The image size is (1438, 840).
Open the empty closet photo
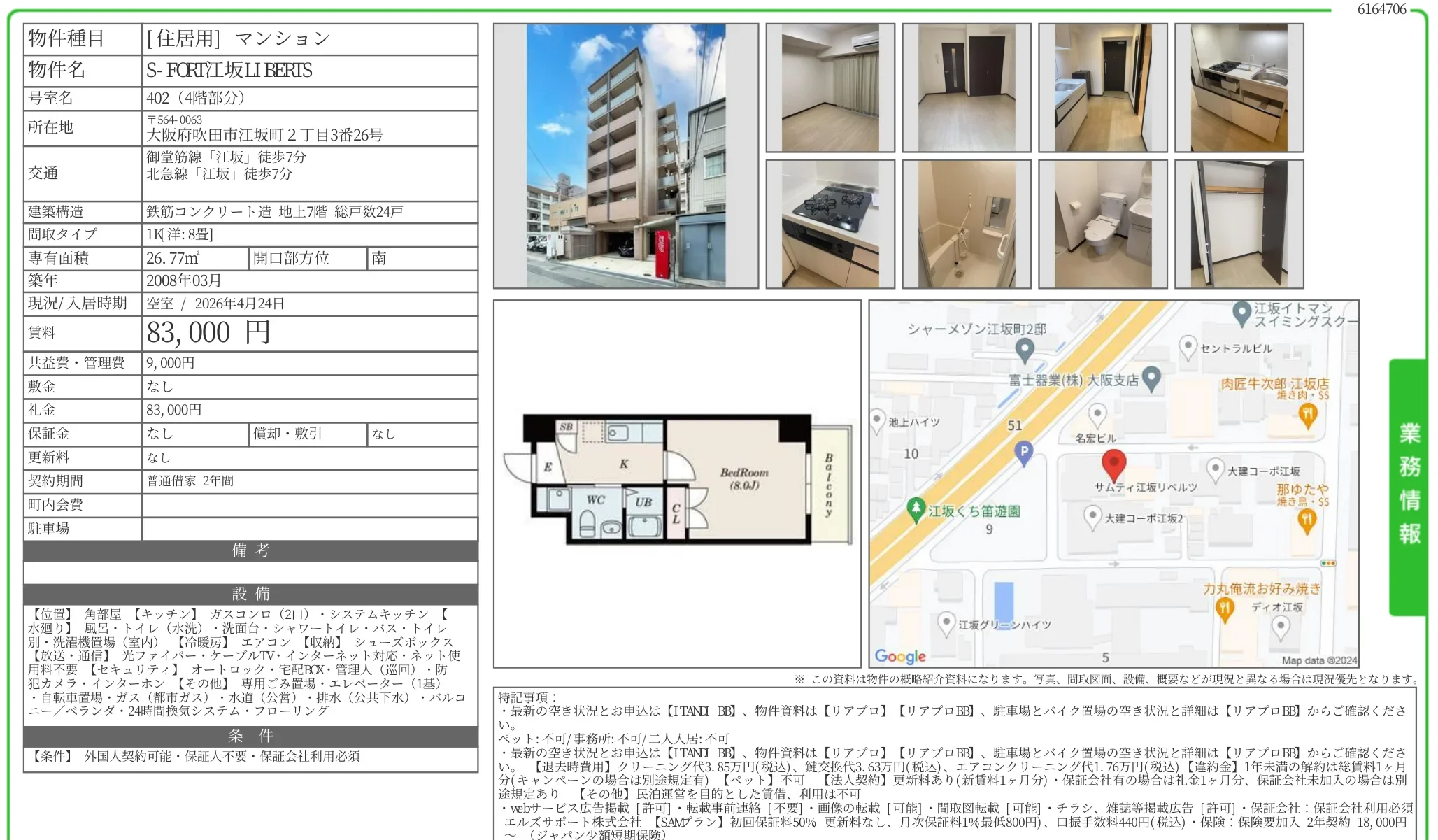point(1239,224)
